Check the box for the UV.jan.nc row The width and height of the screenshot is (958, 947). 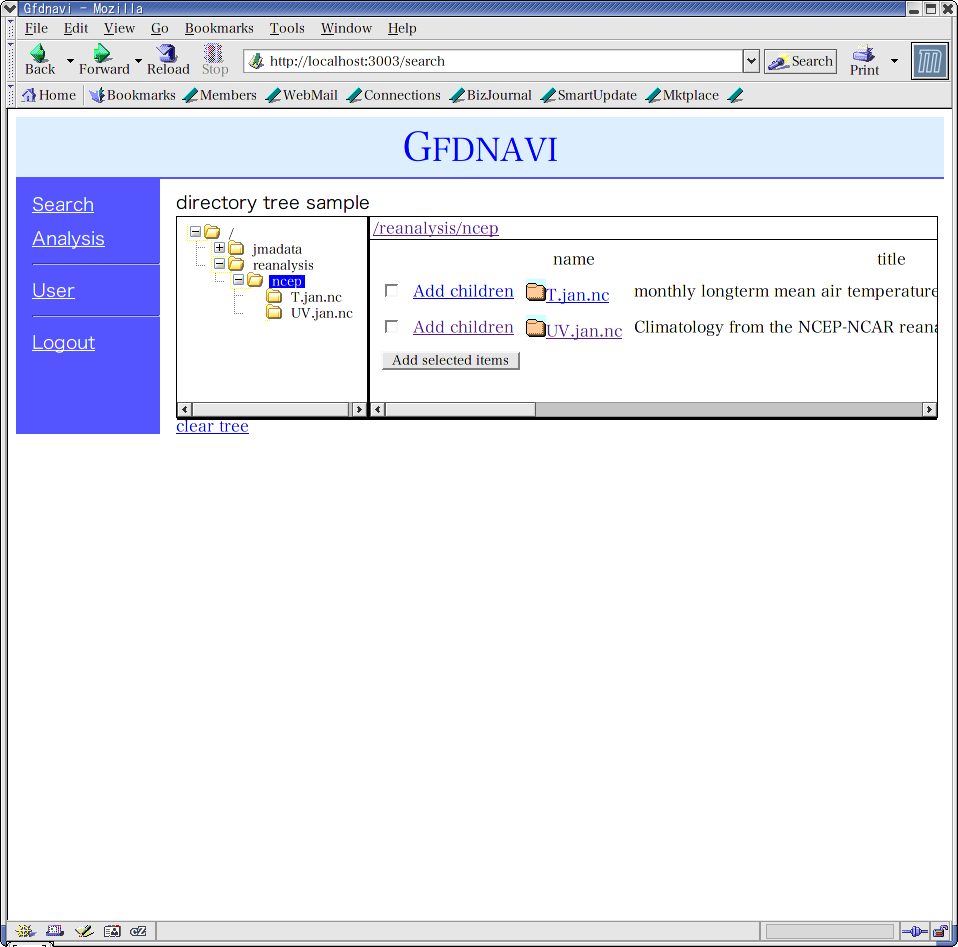(x=392, y=327)
